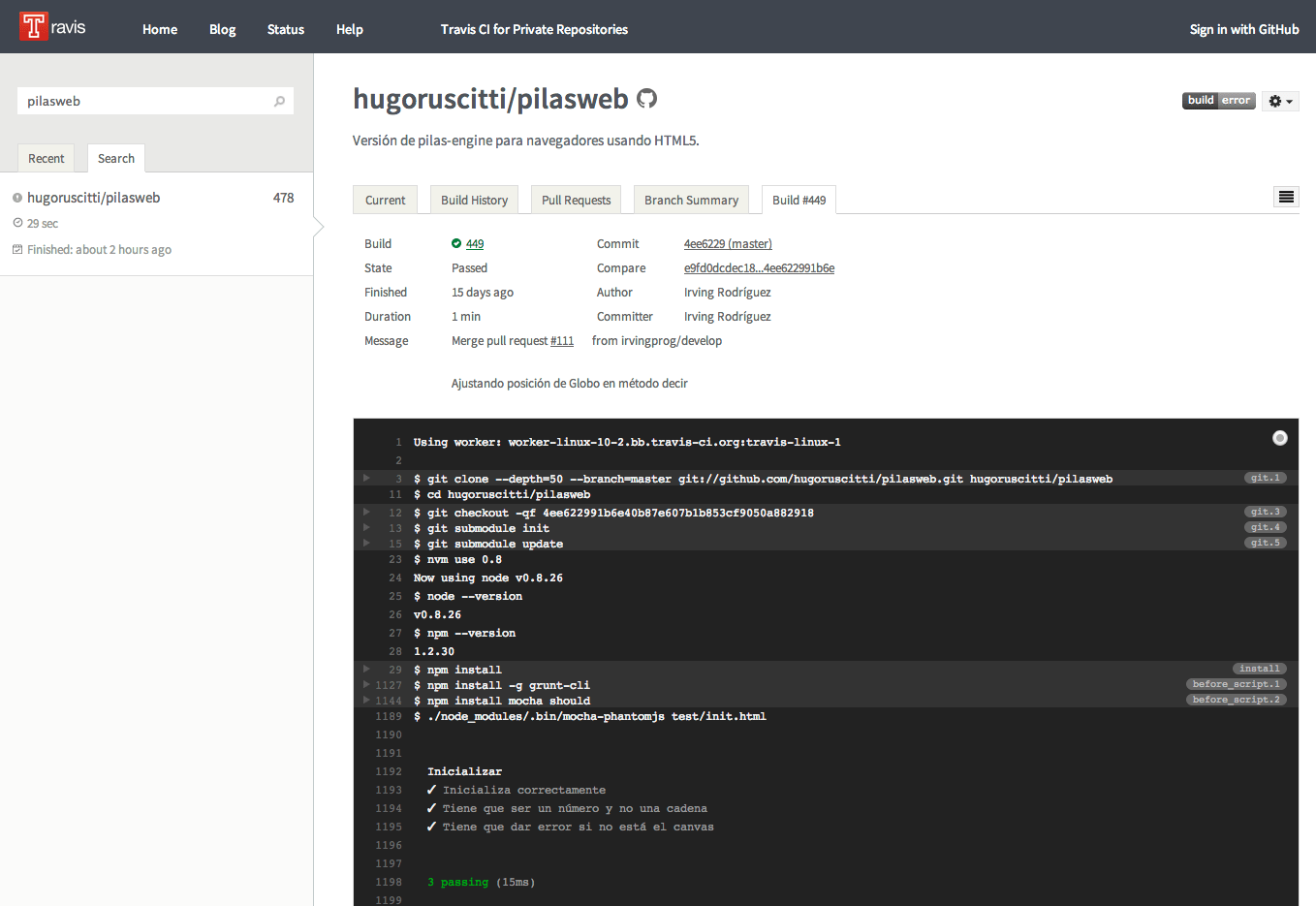Click author name Irving Rodríguez

point(728,292)
